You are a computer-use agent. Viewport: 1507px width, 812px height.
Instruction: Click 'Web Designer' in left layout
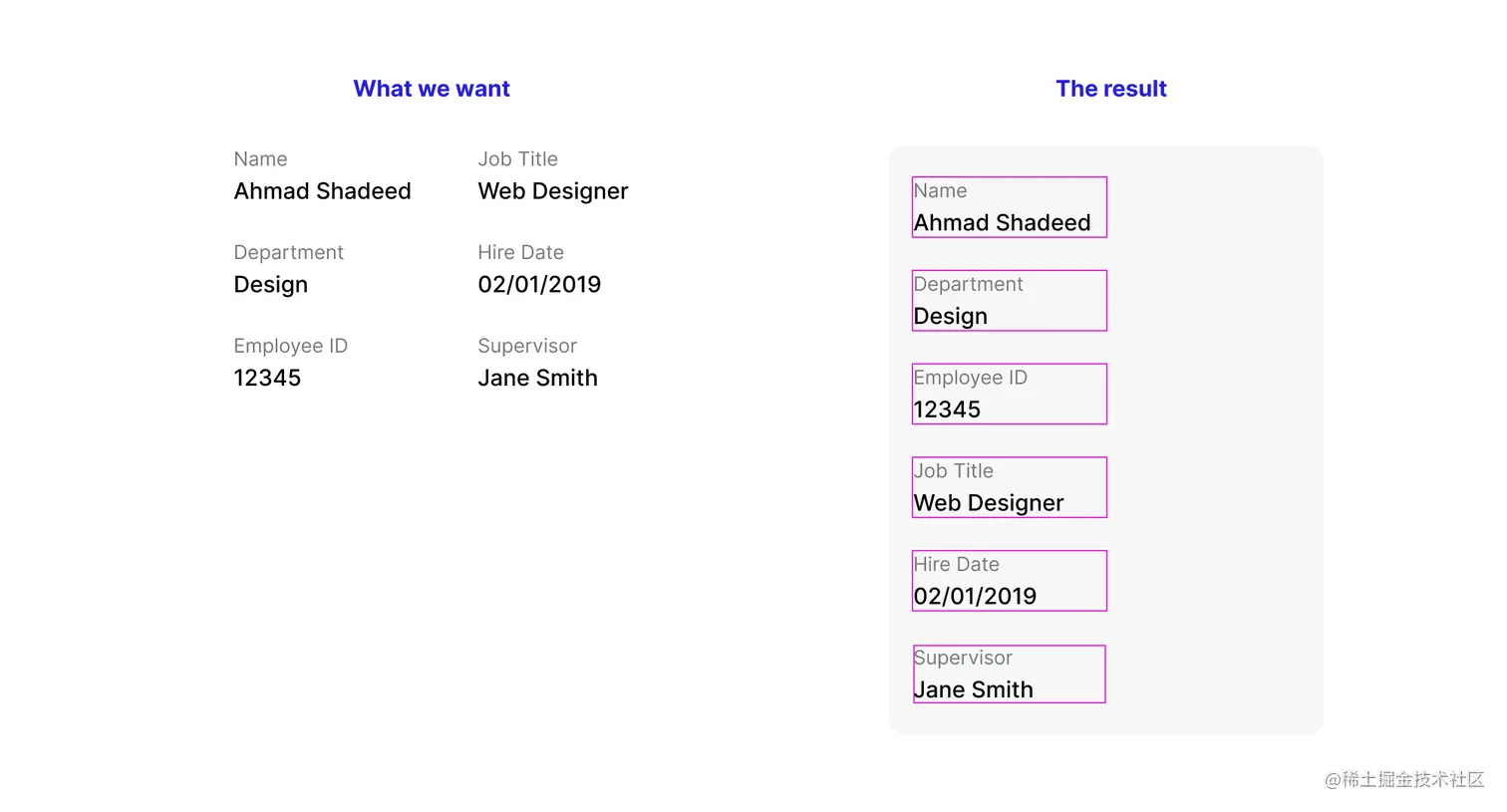tap(552, 191)
